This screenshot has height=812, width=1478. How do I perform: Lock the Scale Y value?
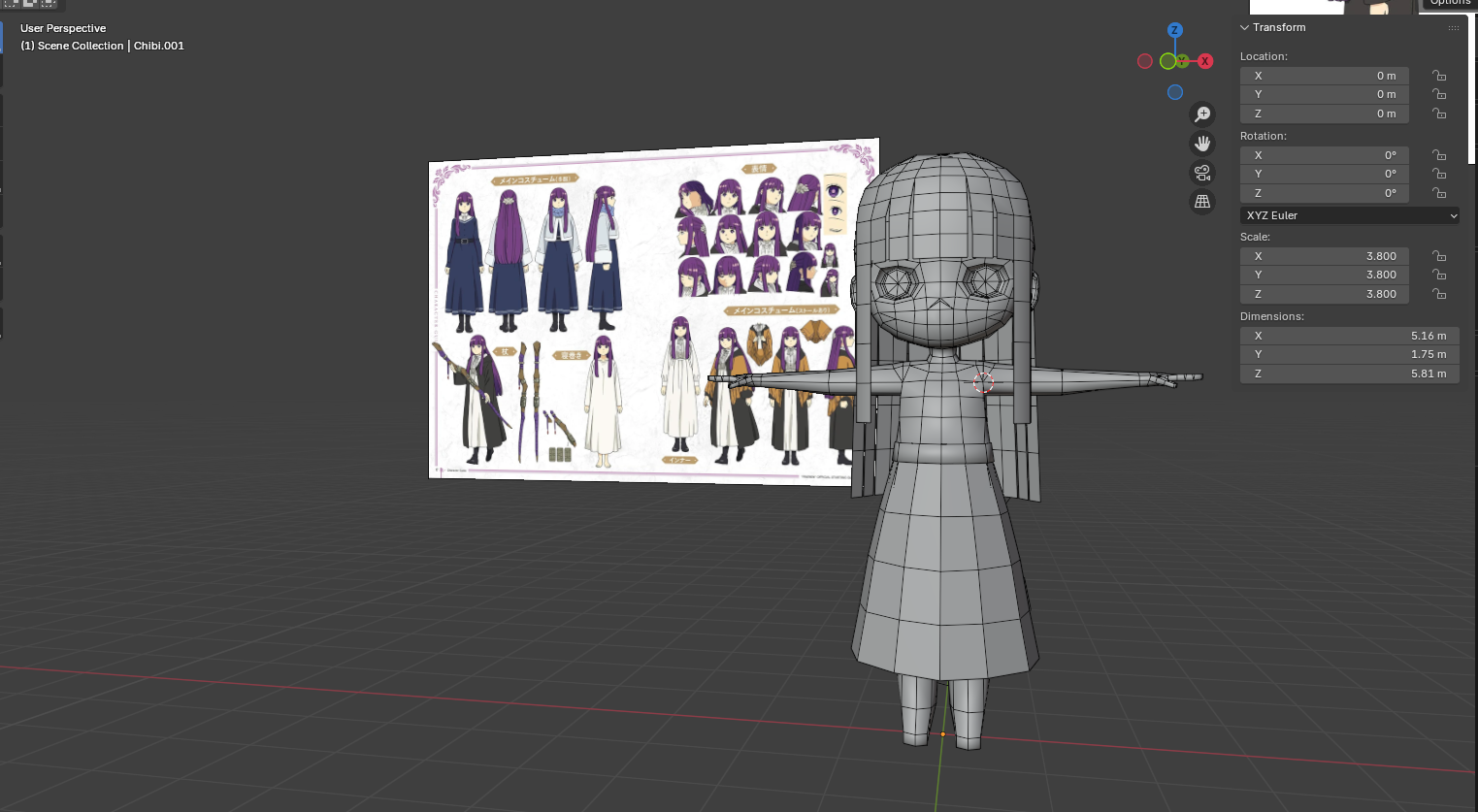(1439, 275)
